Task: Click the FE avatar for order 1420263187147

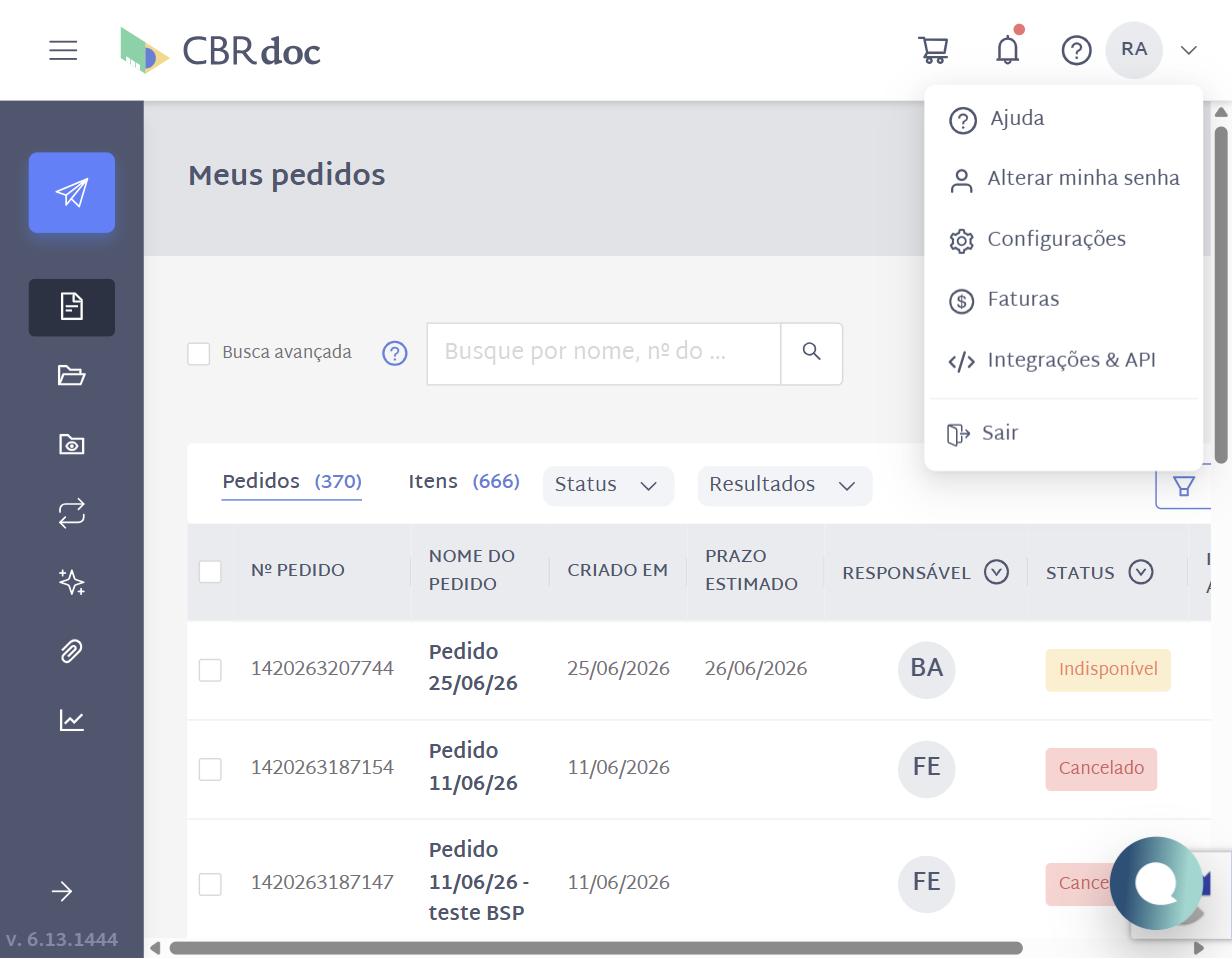Action: (x=927, y=883)
